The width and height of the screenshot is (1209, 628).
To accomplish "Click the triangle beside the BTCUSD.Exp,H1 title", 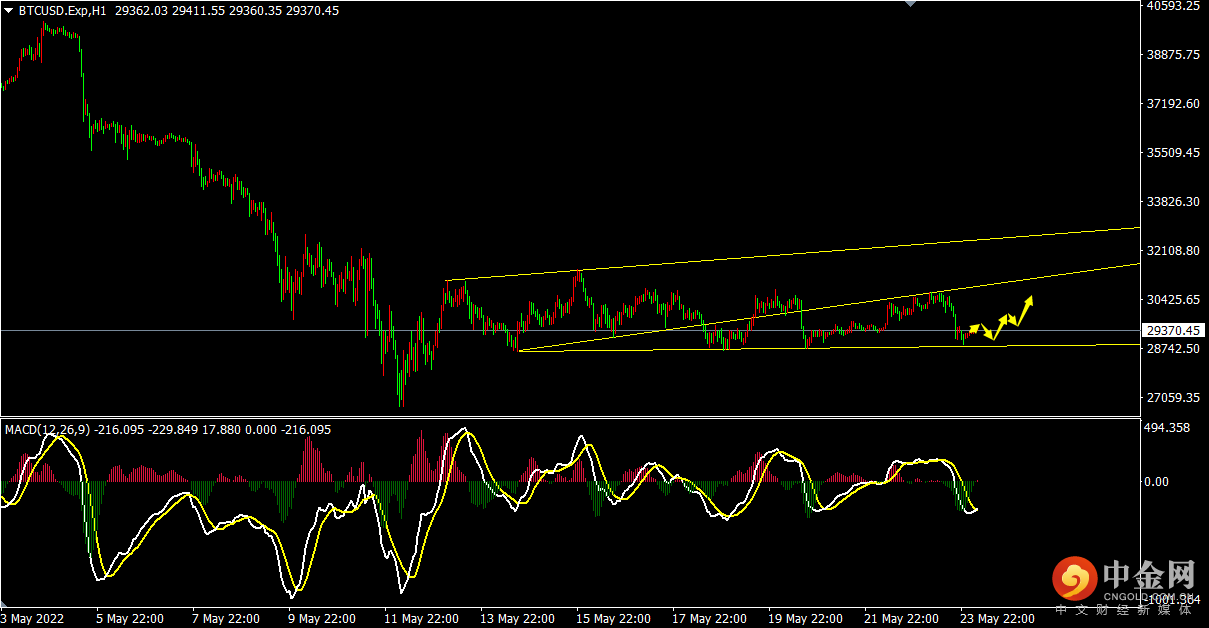I will (x=9, y=11).
